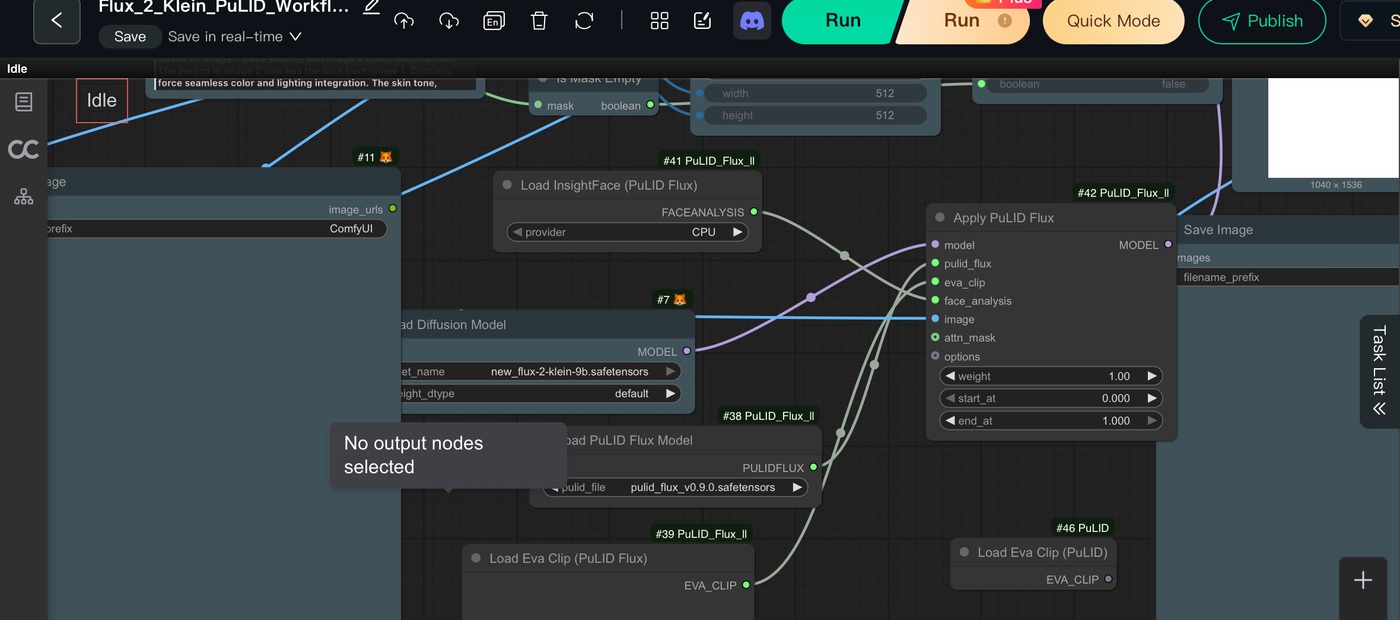This screenshot has height=620, width=1400.
Task: Collapse the Load InsightFace (PuLID Flux) node
Action: (x=507, y=185)
